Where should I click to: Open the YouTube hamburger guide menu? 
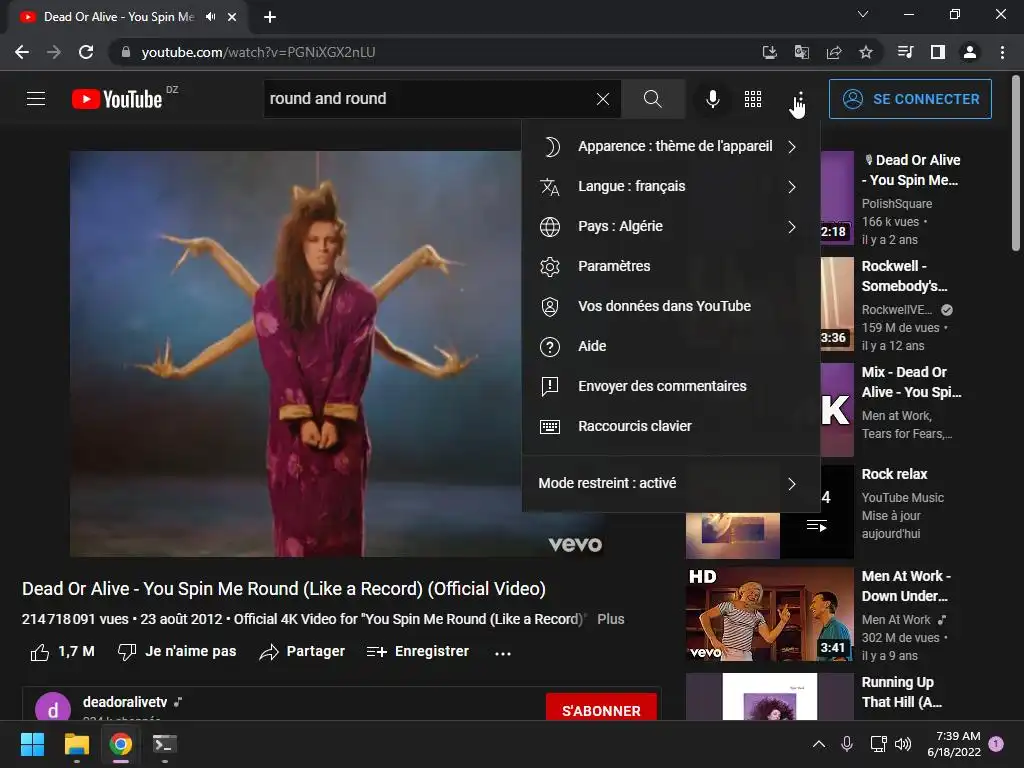click(36, 99)
